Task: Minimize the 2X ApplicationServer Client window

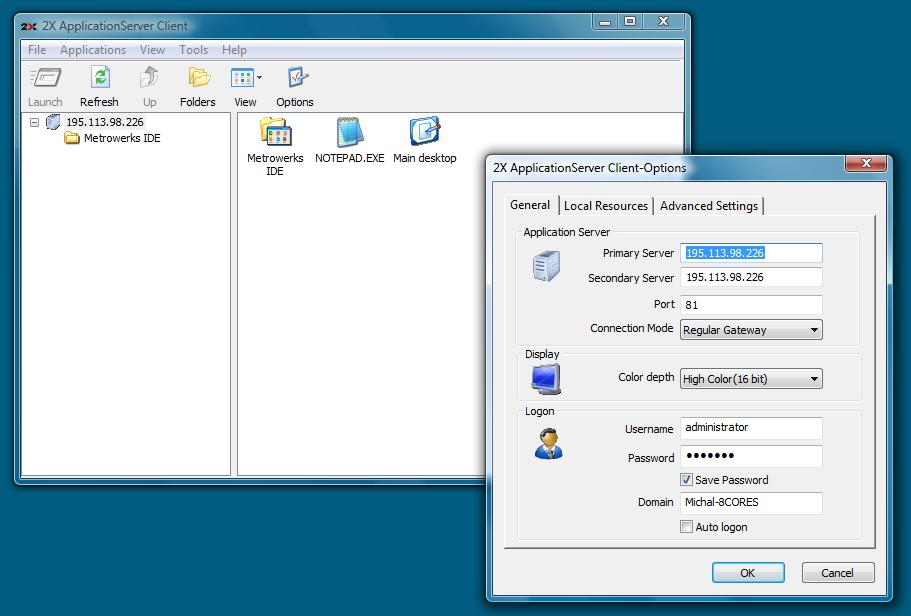Action: point(605,22)
